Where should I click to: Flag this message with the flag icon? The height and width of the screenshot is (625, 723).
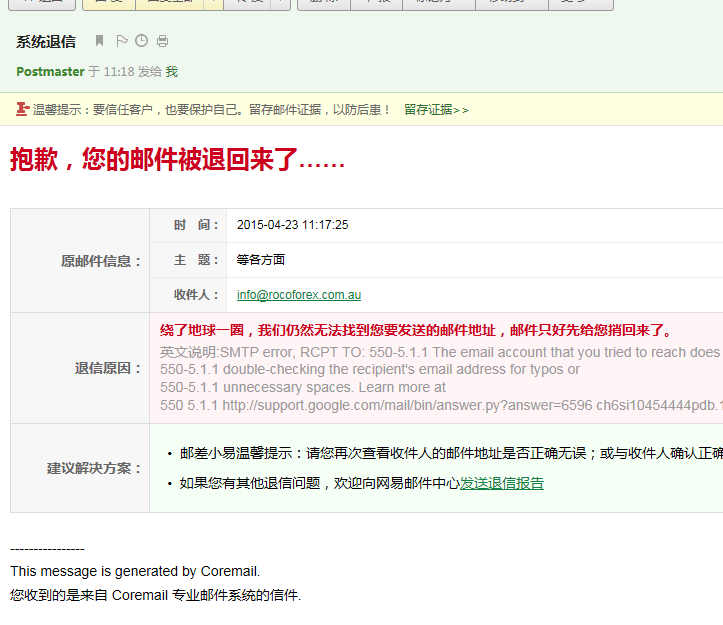[122, 41]
